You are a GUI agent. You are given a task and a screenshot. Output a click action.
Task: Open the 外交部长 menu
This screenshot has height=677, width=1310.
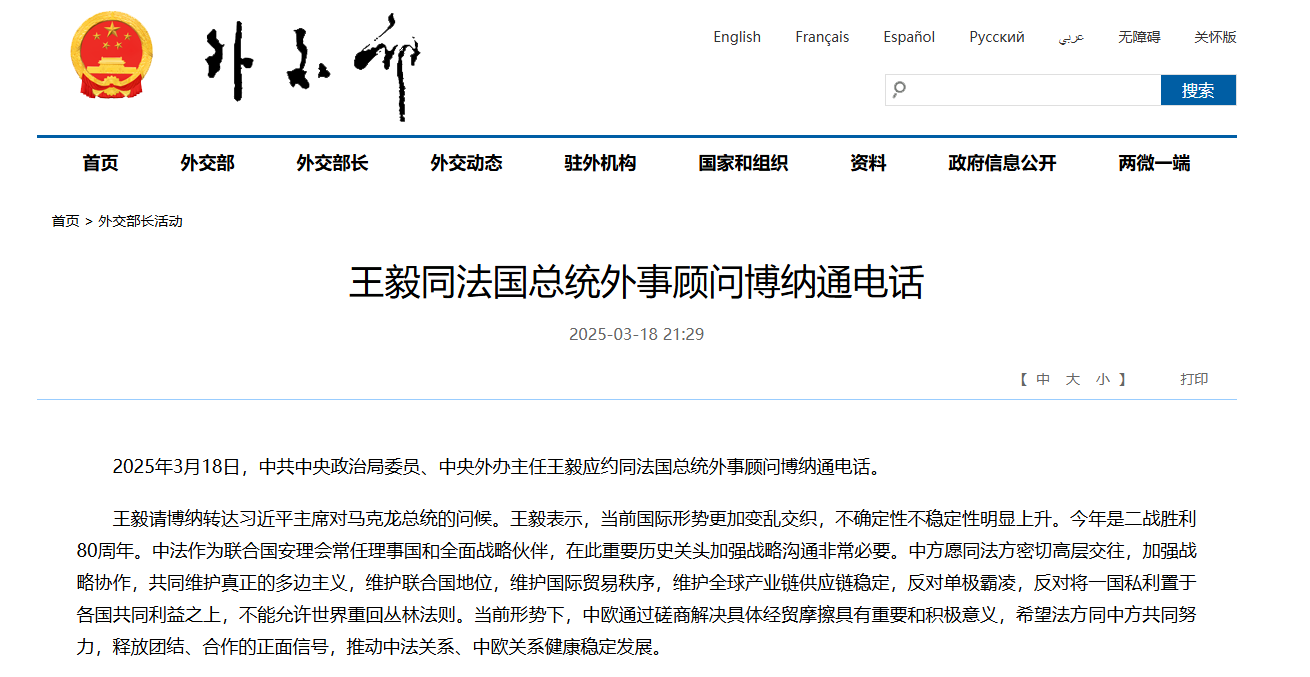tap(332, 163)
